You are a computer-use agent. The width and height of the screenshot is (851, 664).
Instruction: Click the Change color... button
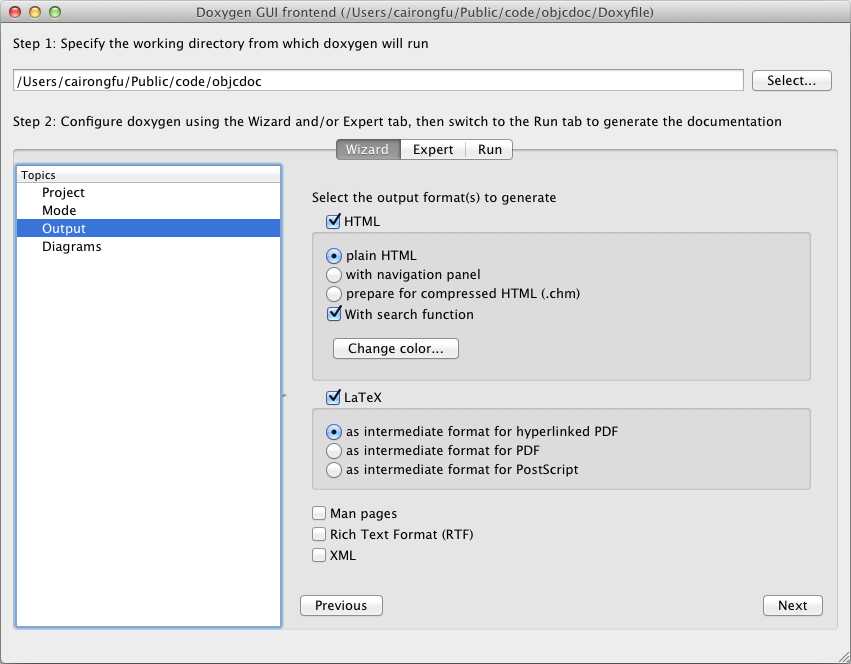pos(396,349)
